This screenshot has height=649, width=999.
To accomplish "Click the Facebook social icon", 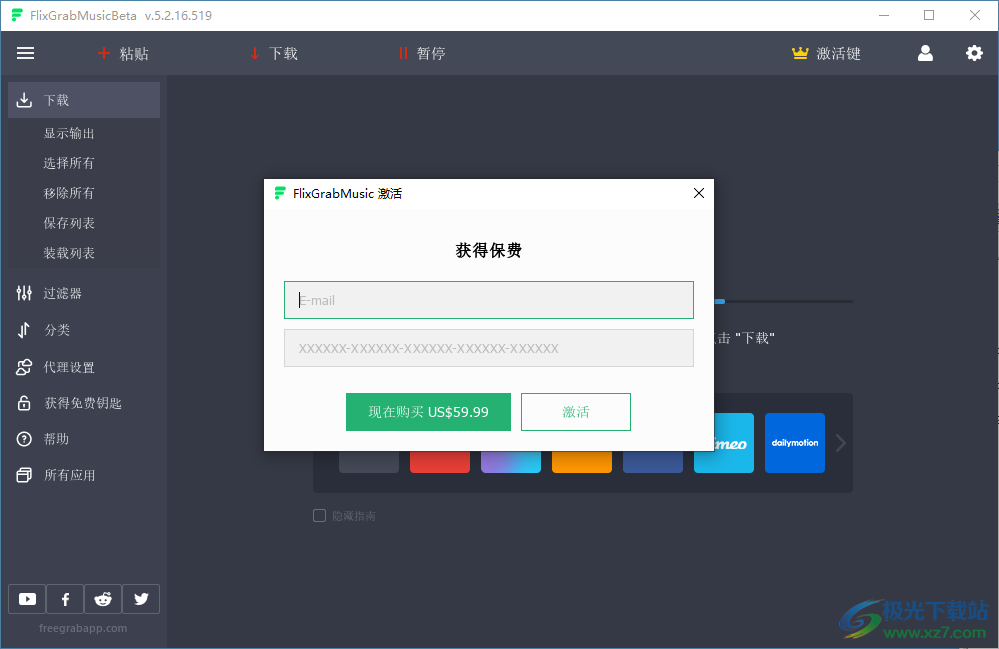I will 65,599.
